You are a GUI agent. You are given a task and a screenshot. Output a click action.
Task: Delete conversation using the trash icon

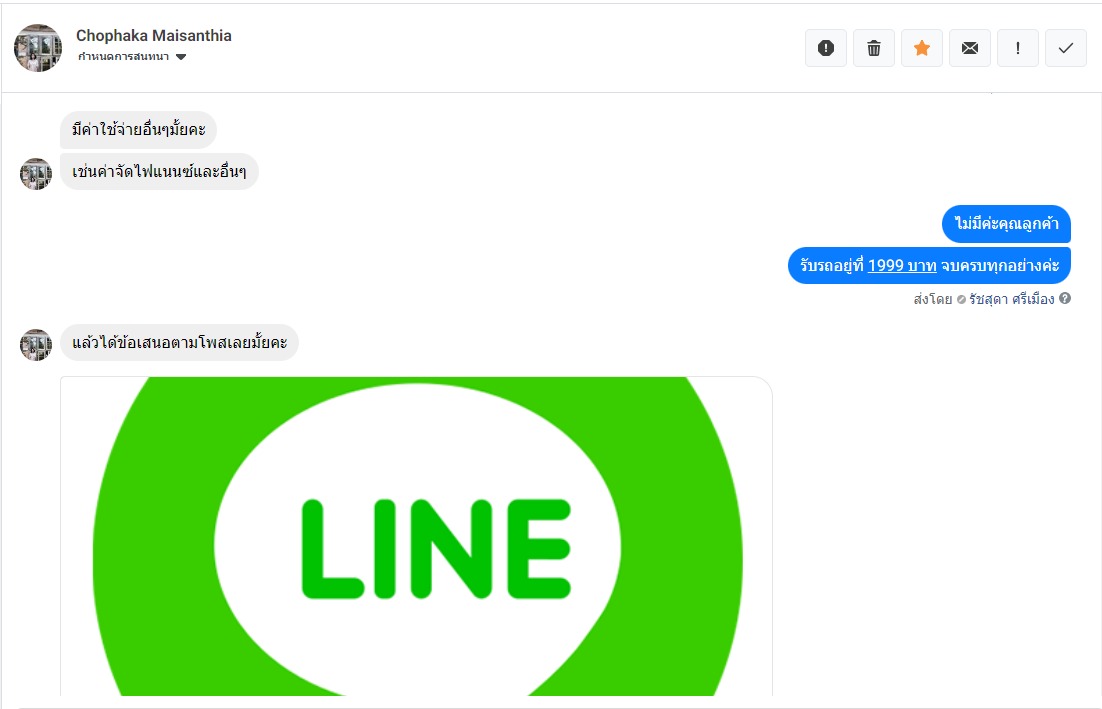point(874,48)
